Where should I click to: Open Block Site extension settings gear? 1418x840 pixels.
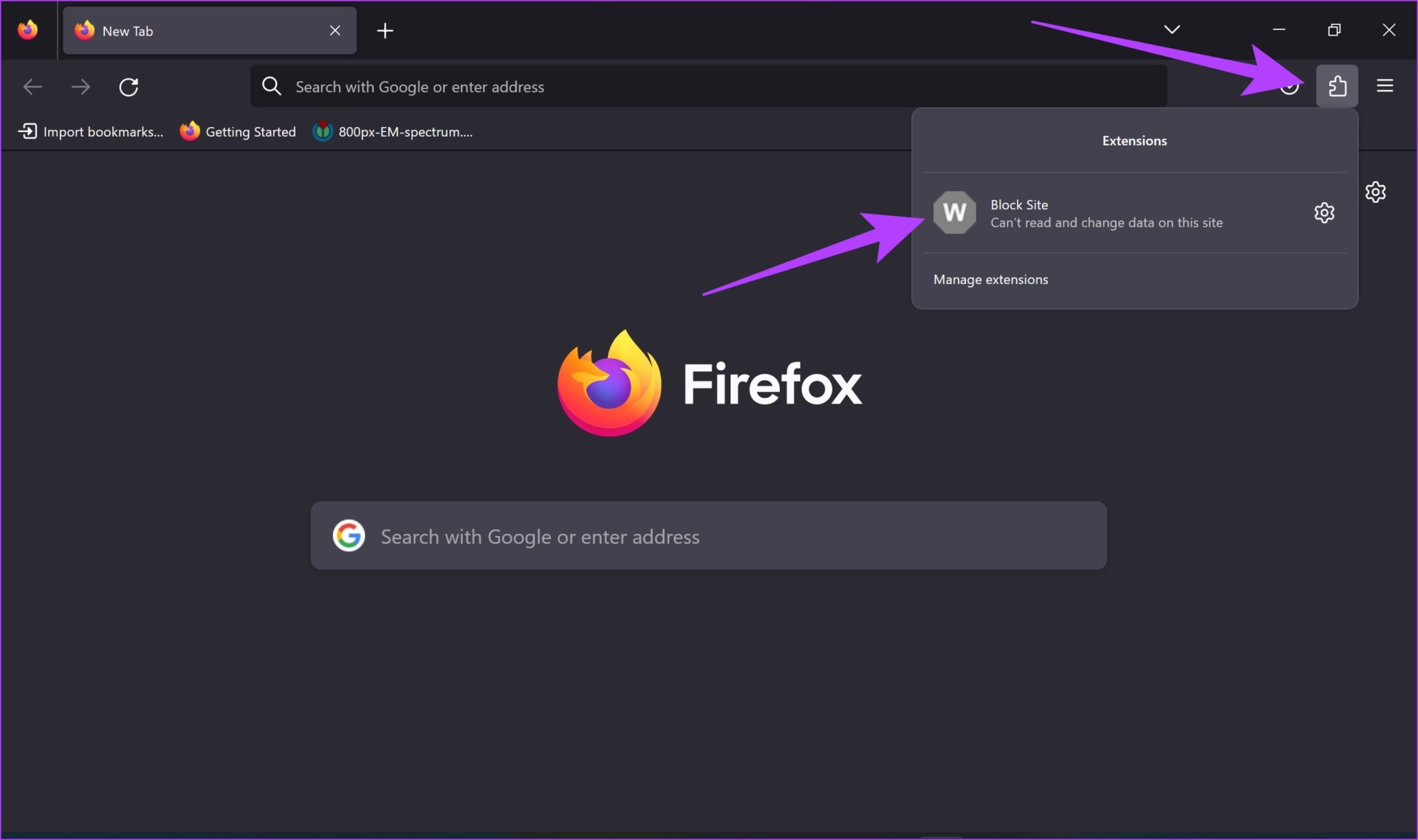(1324, 213)
